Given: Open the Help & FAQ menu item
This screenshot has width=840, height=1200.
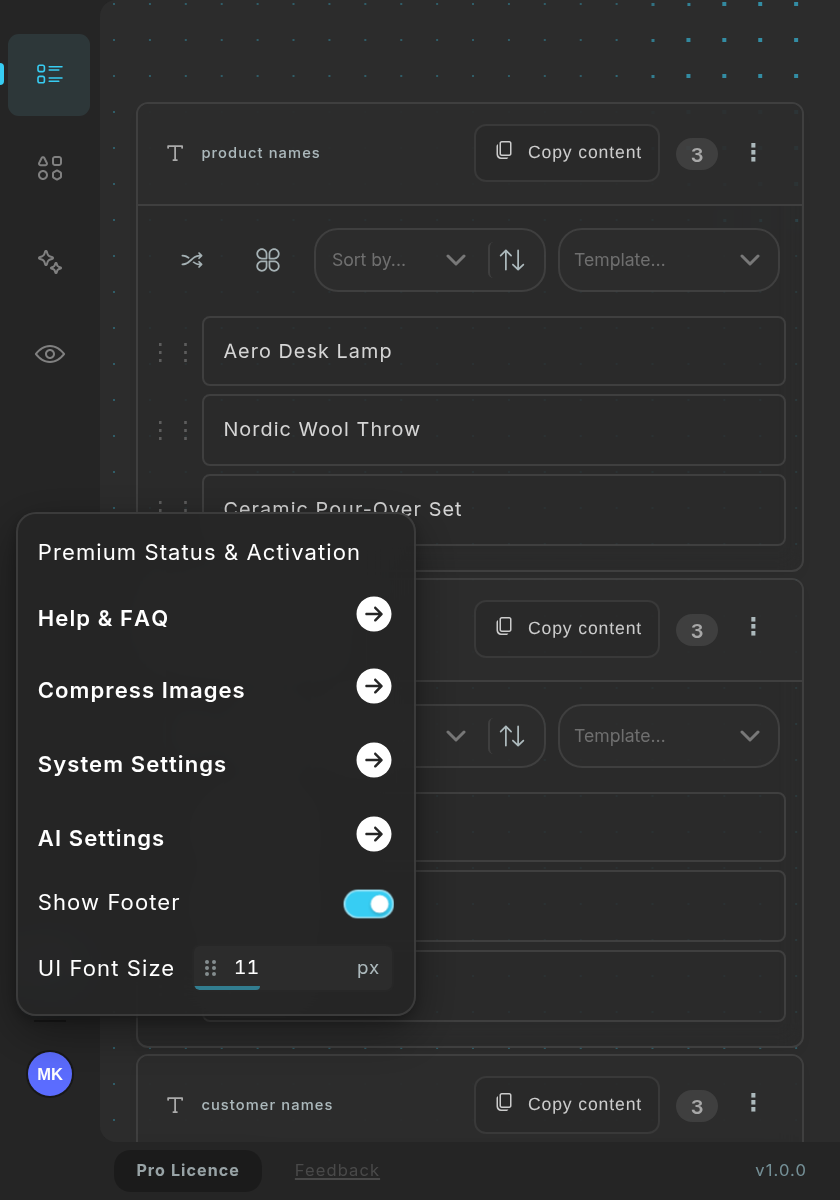Looking at the screenshot, I should [x=103, y=618].
